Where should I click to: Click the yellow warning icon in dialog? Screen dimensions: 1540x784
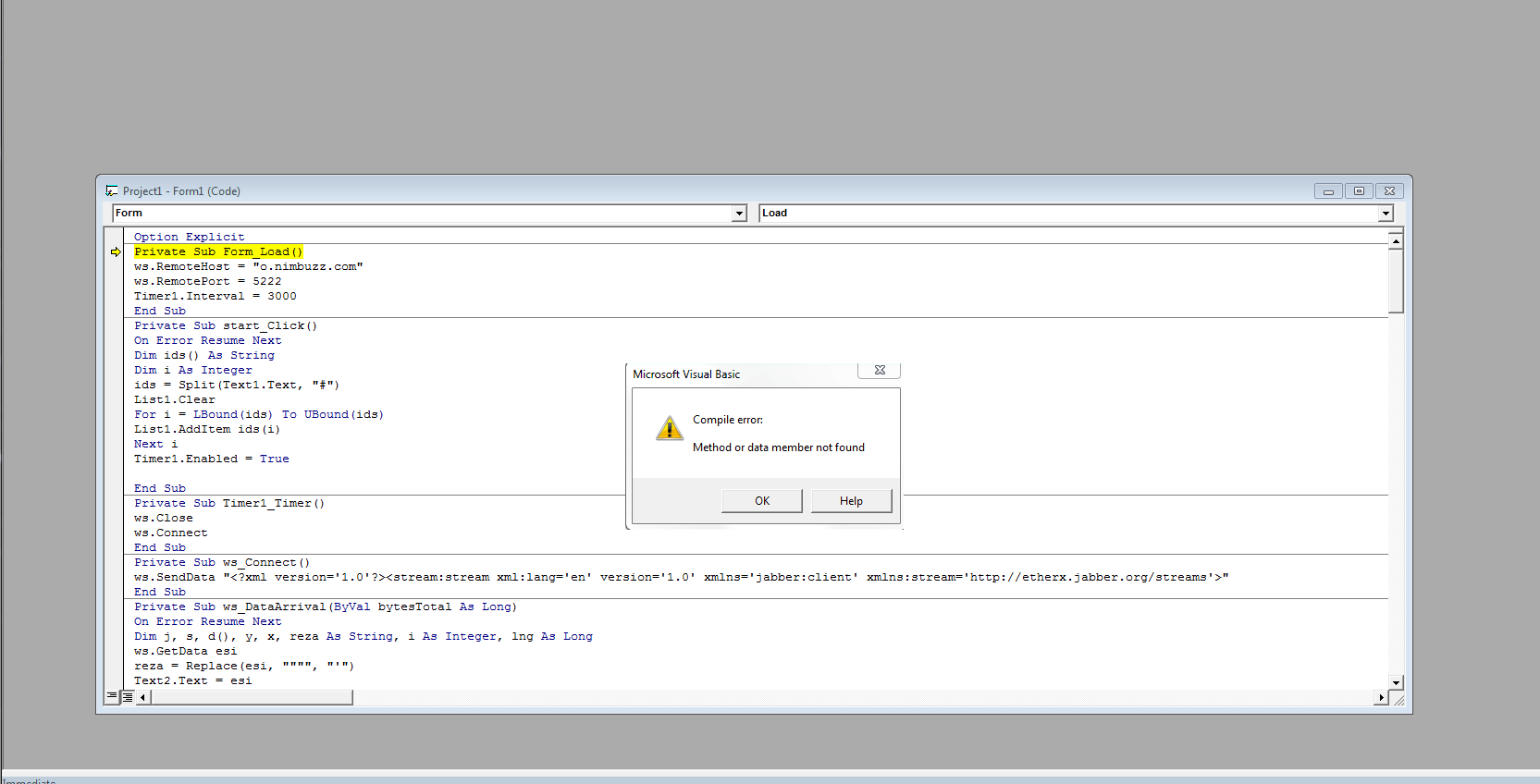click(670, 428)
